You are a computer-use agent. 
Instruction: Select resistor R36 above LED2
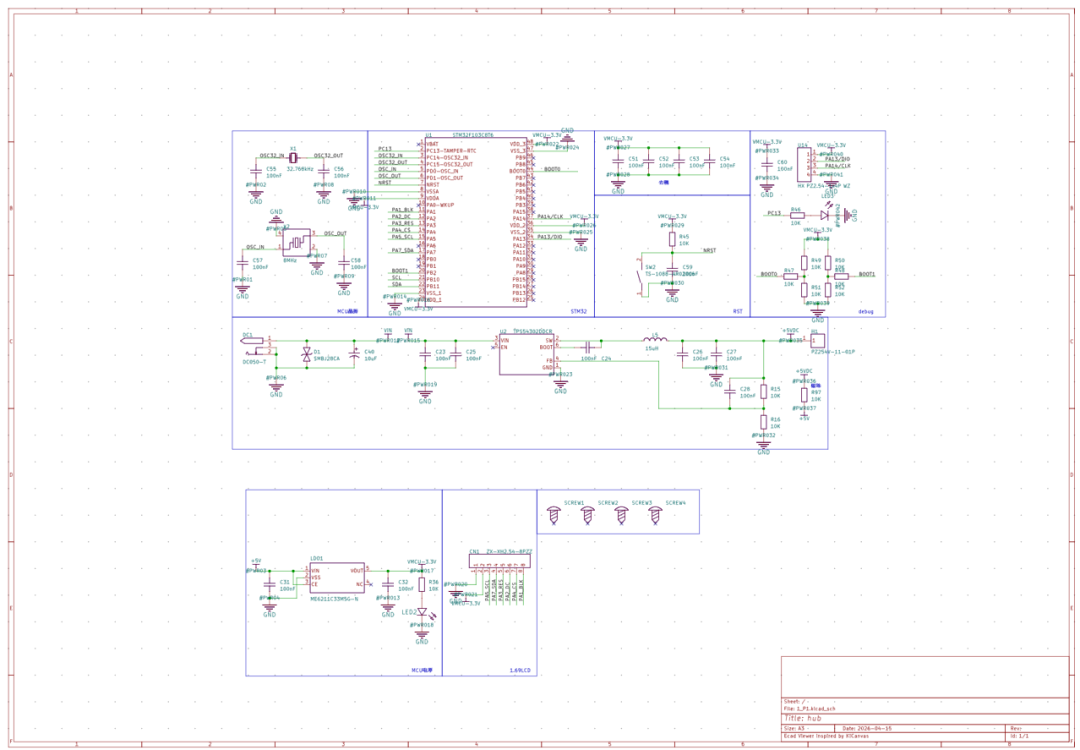point(422,585)
